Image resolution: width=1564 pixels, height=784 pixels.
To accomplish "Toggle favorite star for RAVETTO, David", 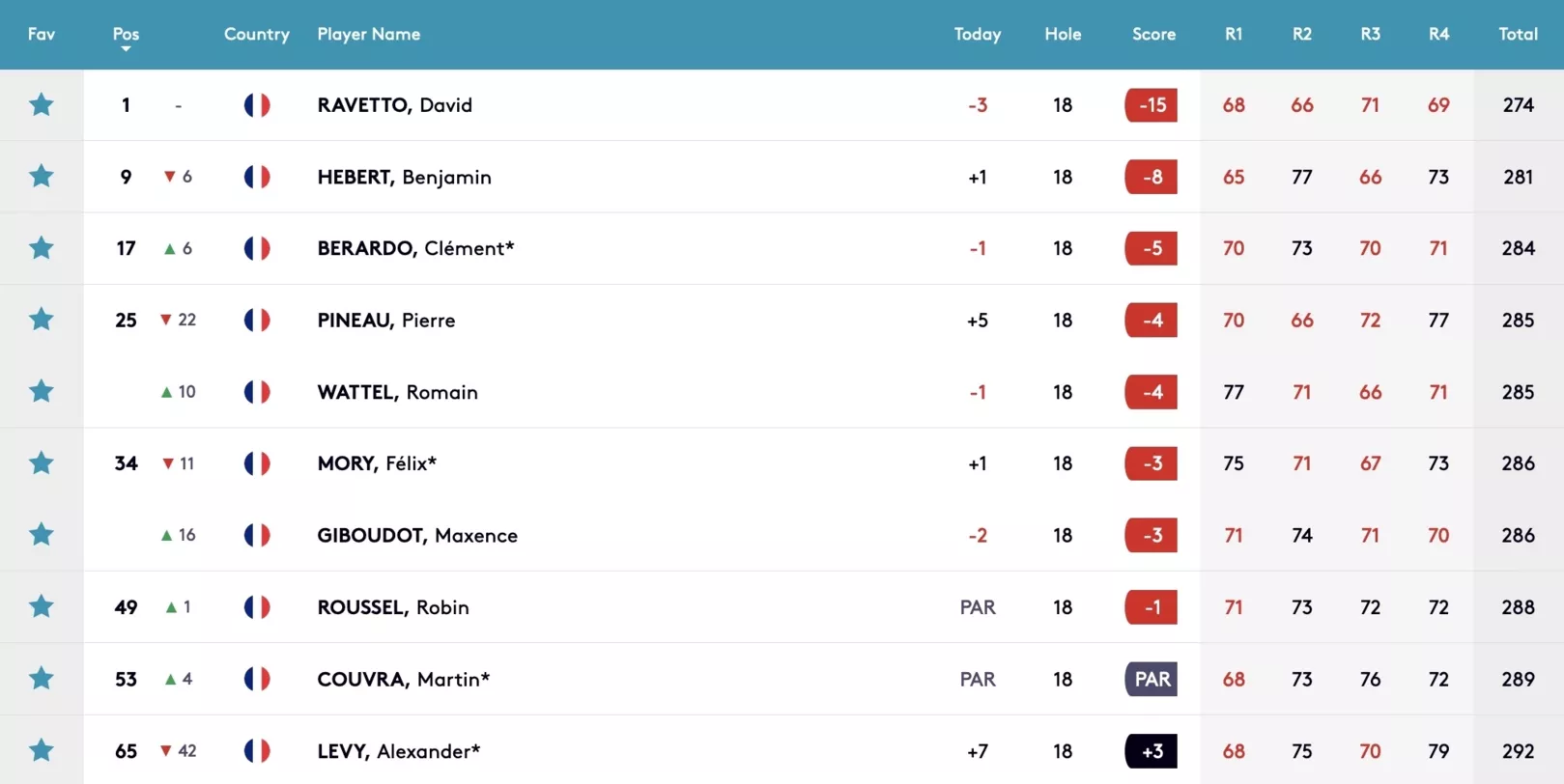I will click(41, 104).
